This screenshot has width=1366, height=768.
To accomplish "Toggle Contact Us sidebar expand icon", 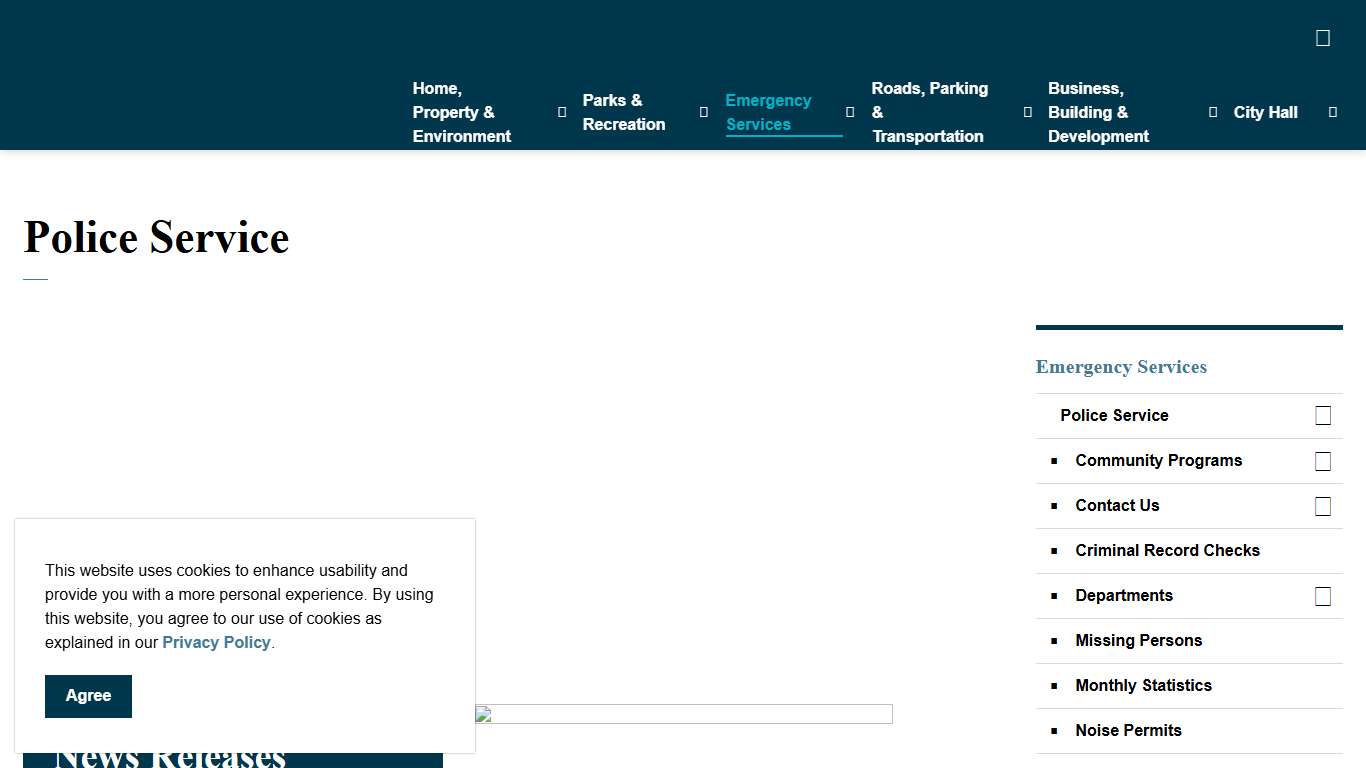I will tap(1322, 506).
